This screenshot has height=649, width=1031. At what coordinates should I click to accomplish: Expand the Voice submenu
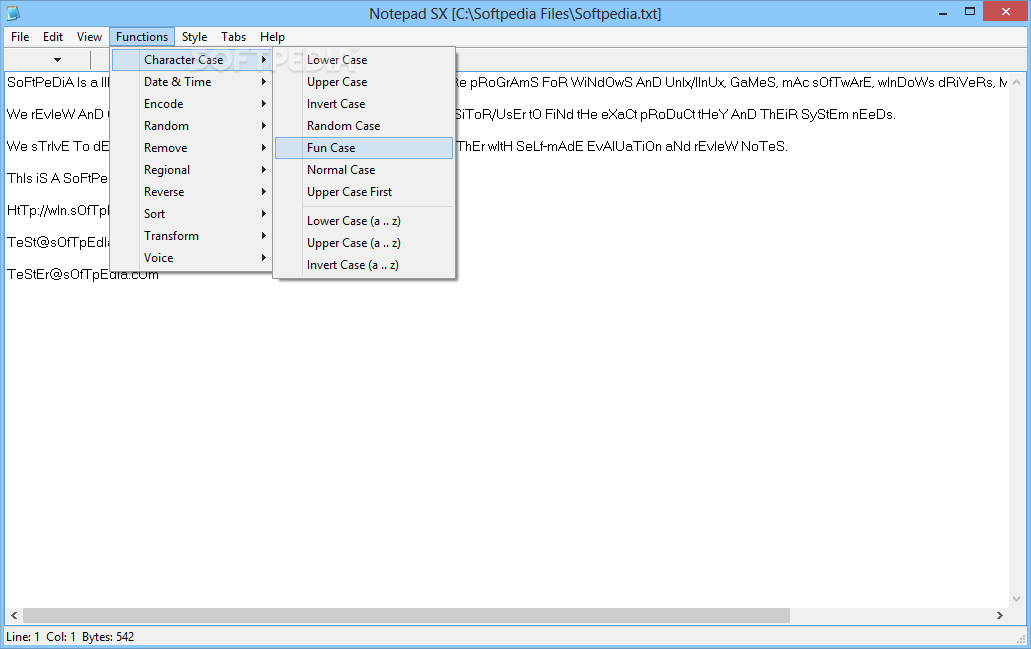point(192,258)
